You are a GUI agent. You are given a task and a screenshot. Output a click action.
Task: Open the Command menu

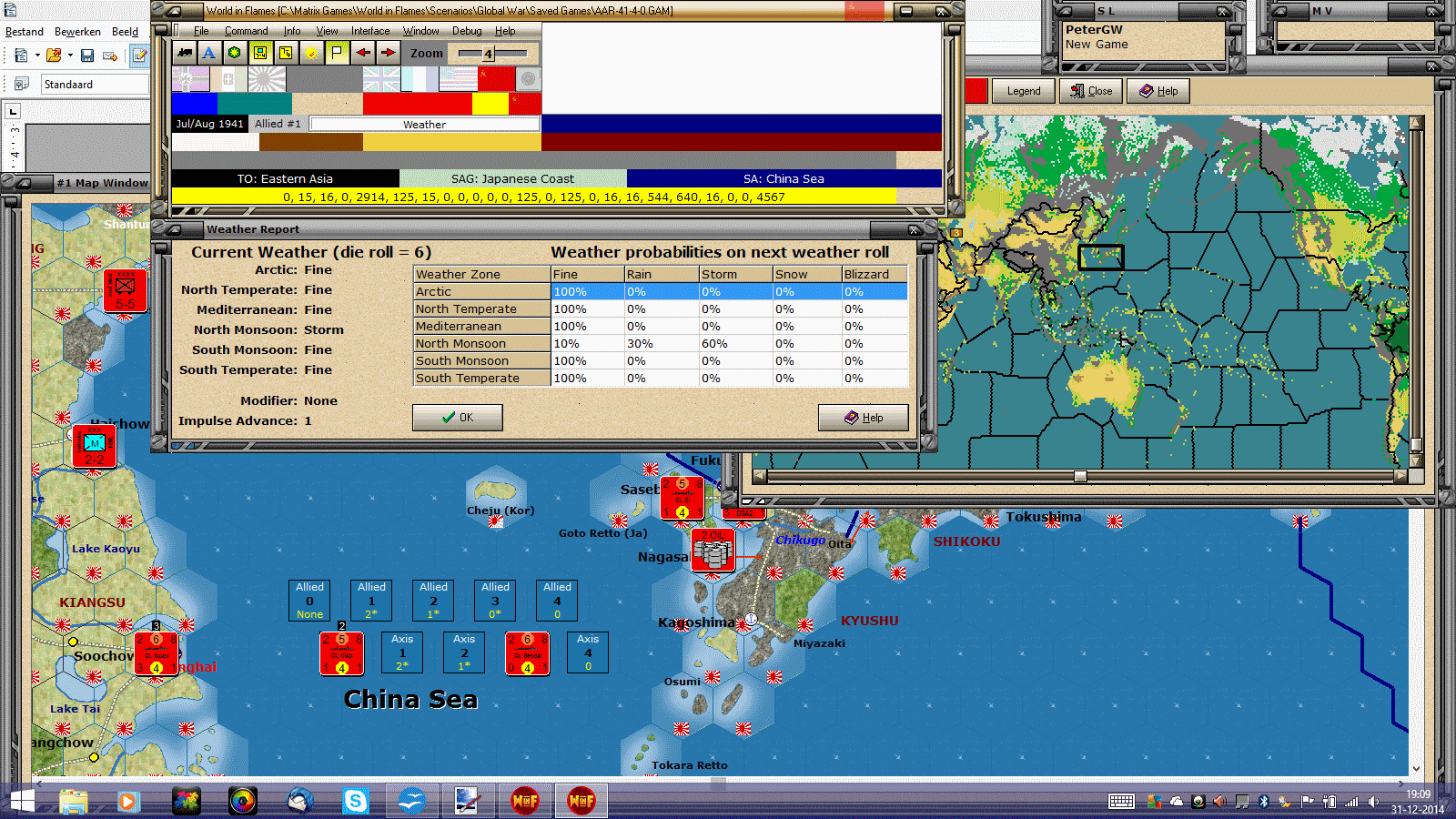(x=247, y=31)
